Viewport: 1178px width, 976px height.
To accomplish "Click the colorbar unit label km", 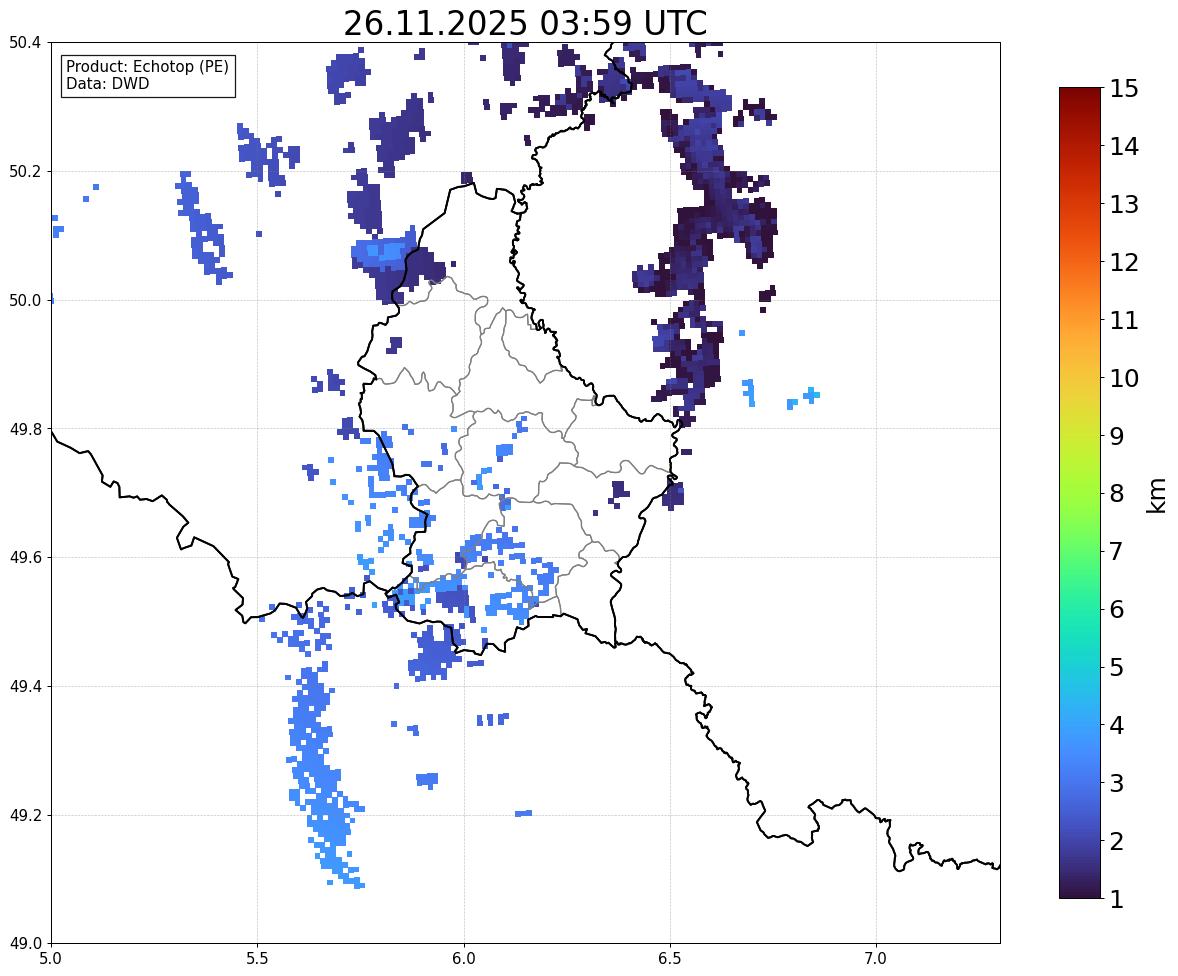I will [x=1156, y=495].
